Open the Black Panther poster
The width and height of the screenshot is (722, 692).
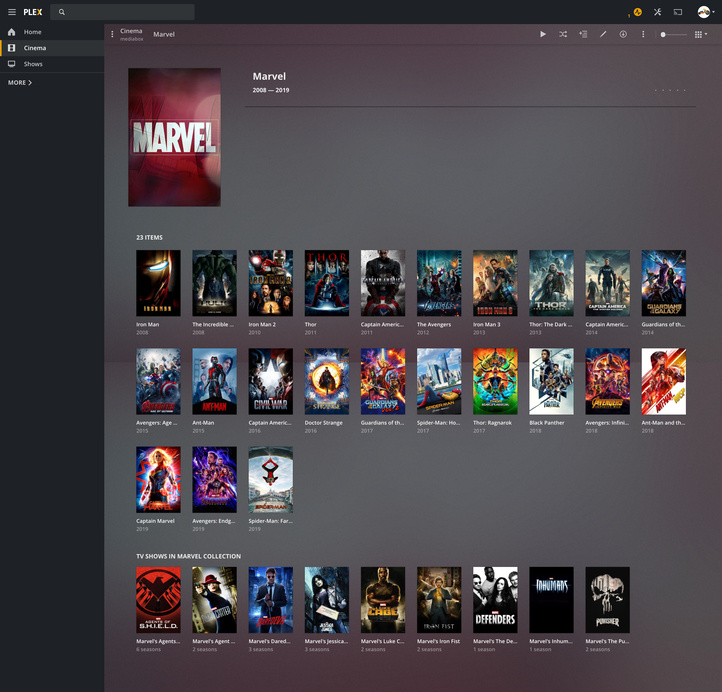pos(551,381)
